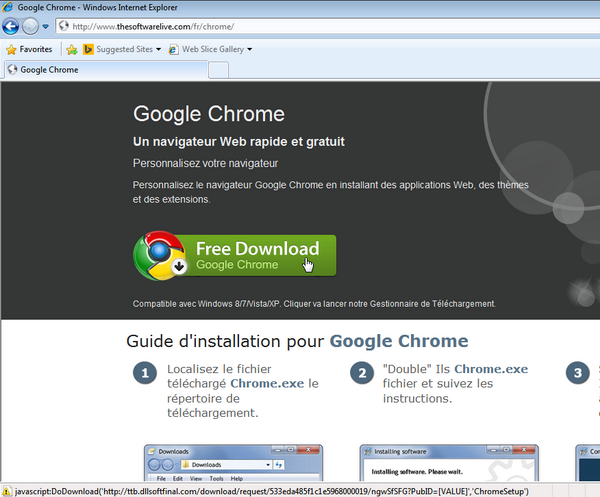Viewport: 600px width, 497px height.
Task: Select the Google Chrome browser tab
Action: click(106, 70)
